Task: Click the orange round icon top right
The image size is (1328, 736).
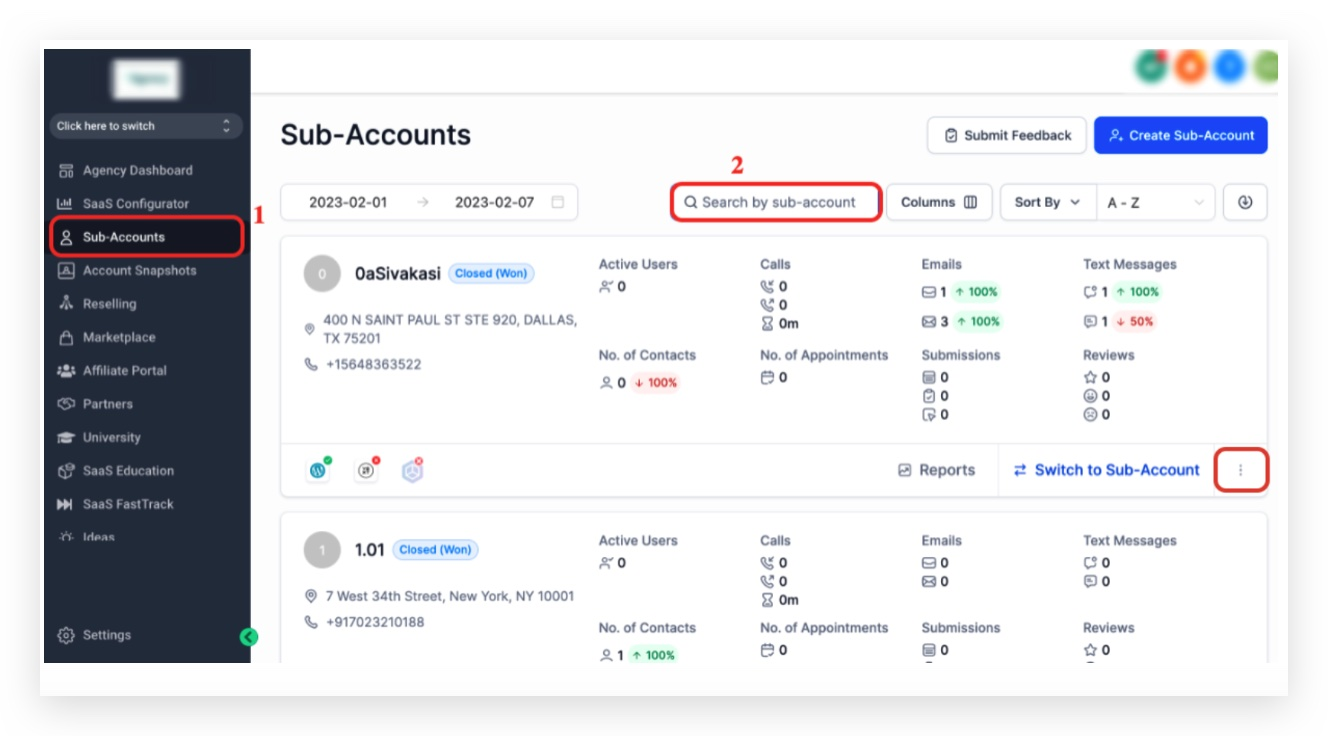Action: [1190, 67]
